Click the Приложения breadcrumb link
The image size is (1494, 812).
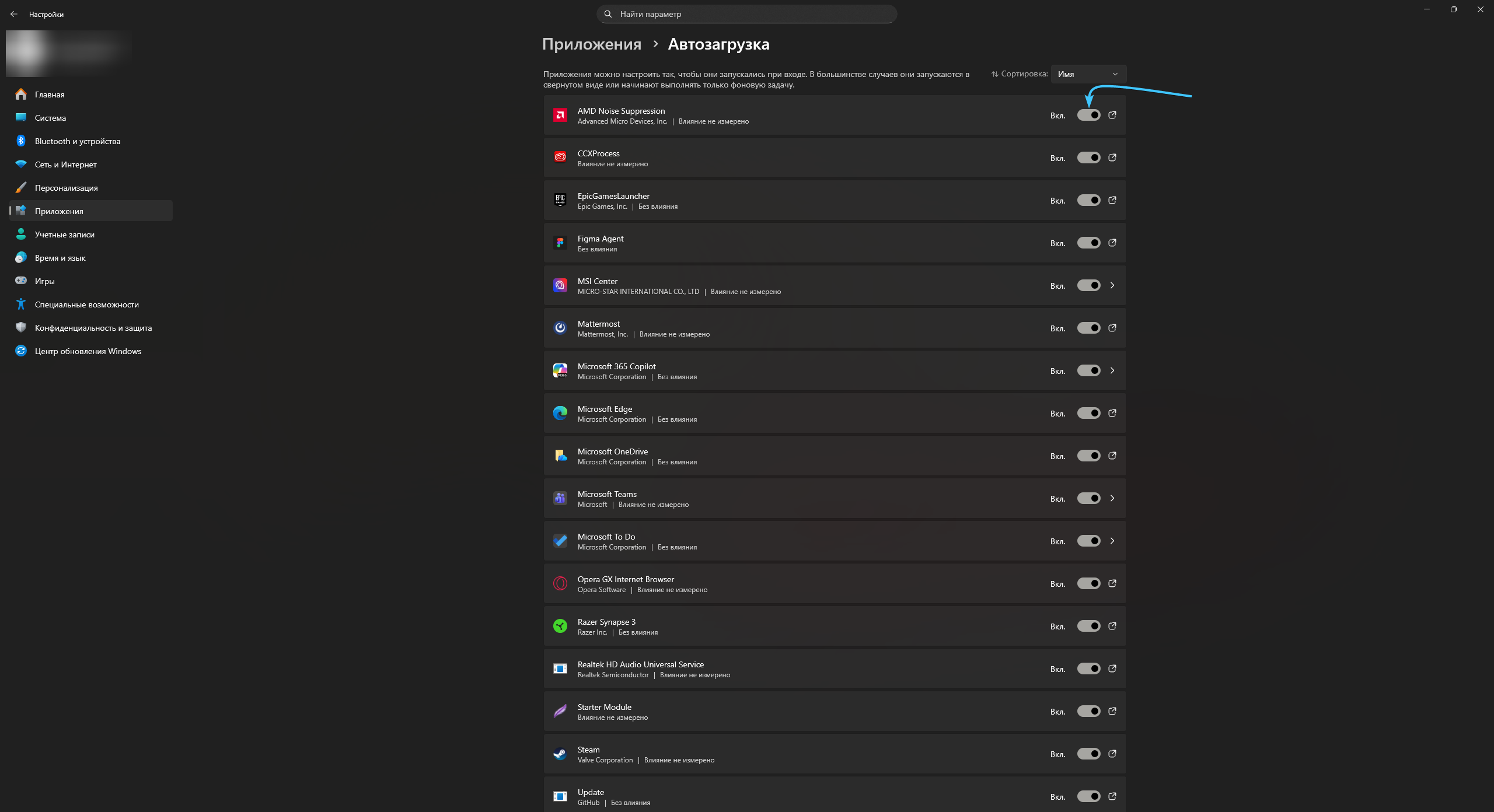click(x=591, y=44)
